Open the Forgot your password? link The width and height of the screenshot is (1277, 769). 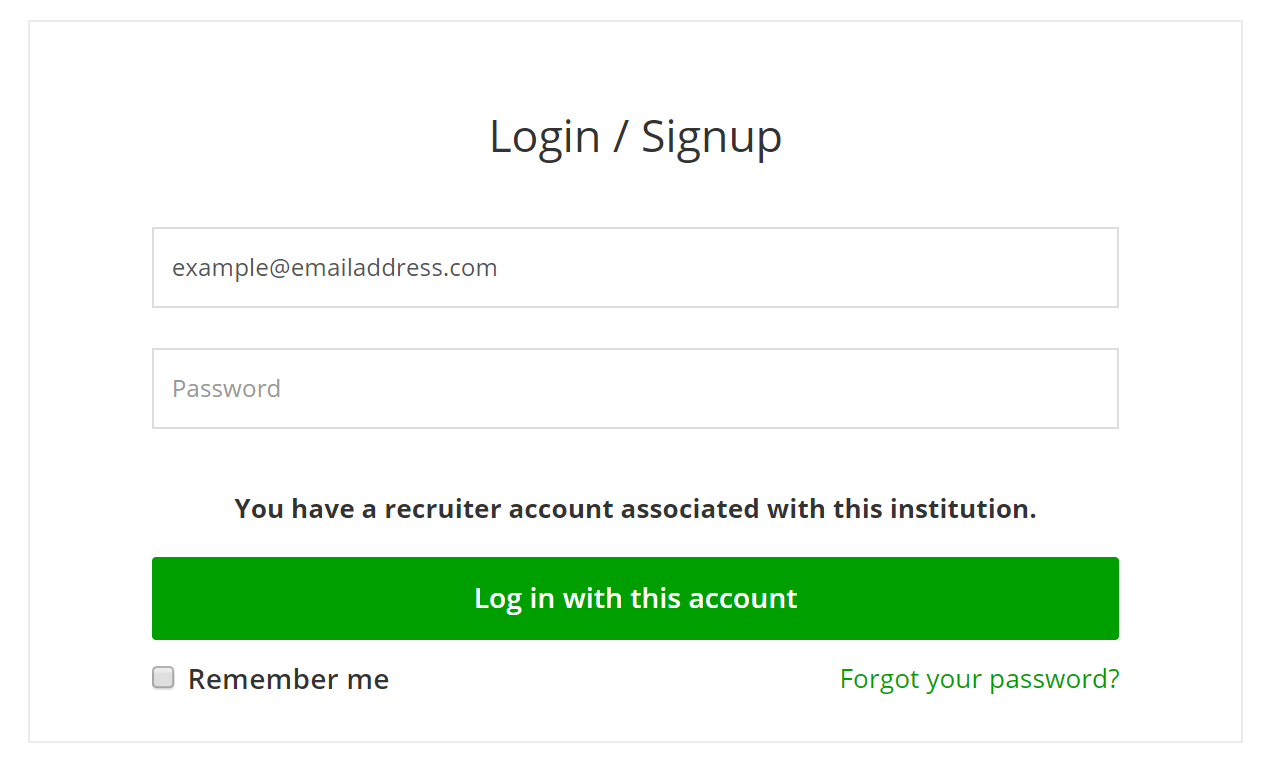980,679
